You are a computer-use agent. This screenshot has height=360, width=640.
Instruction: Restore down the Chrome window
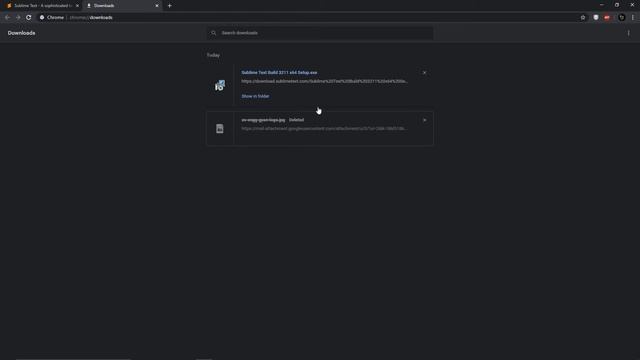click(x=617, y=5)
